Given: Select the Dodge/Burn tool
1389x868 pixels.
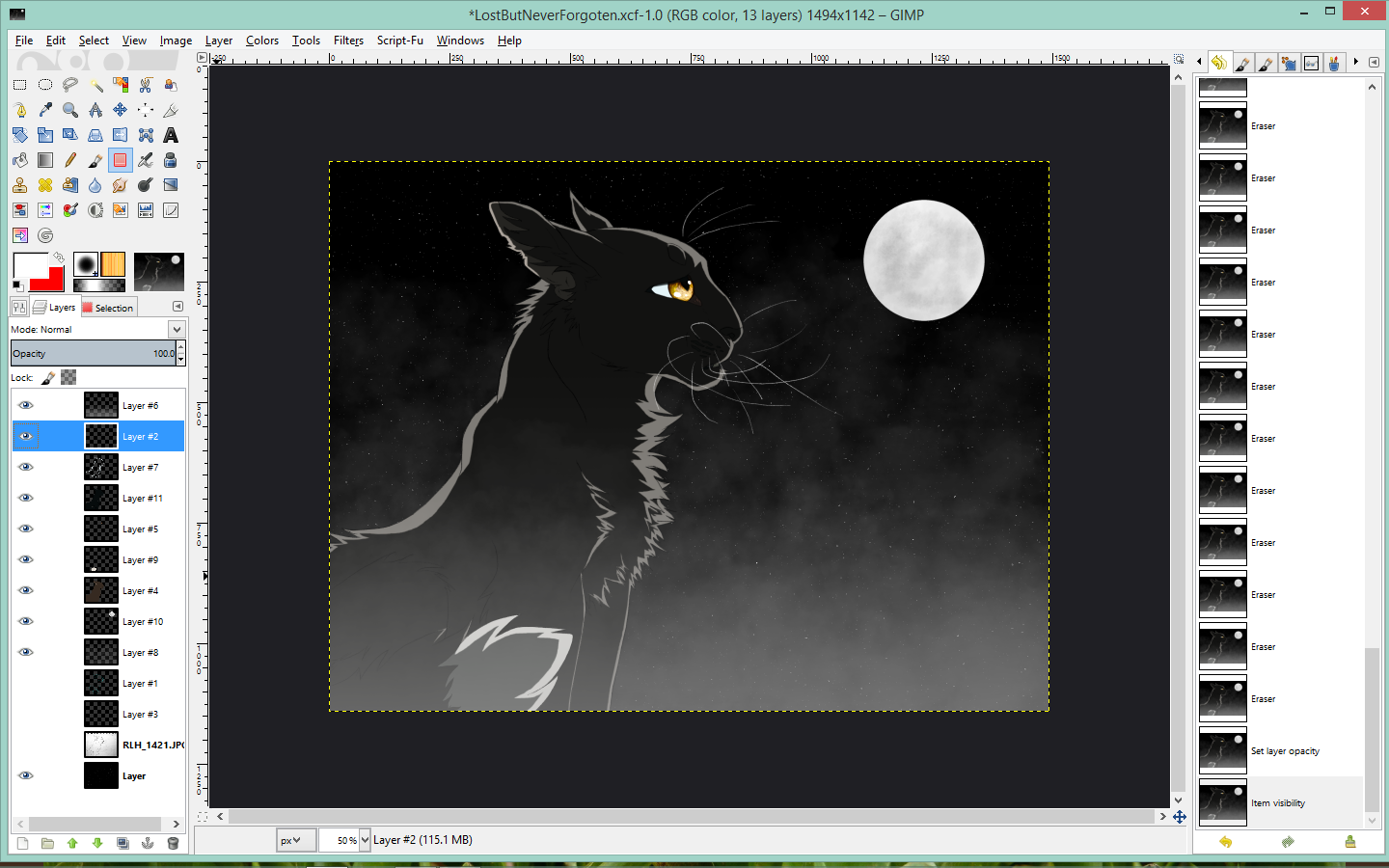Looking at the screenshot, I should tap(146, 185).
